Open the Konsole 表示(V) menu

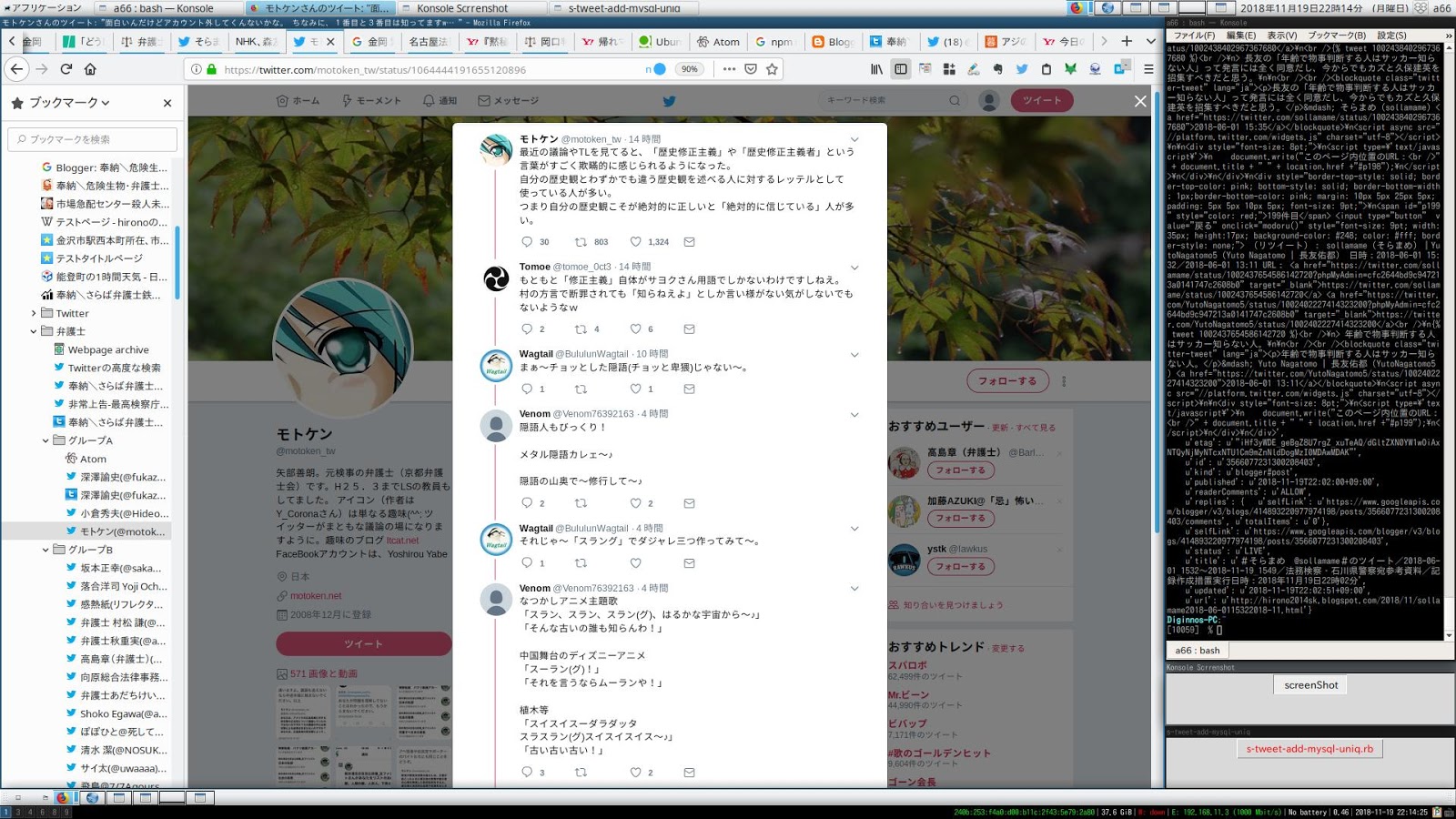point(1281,35)
